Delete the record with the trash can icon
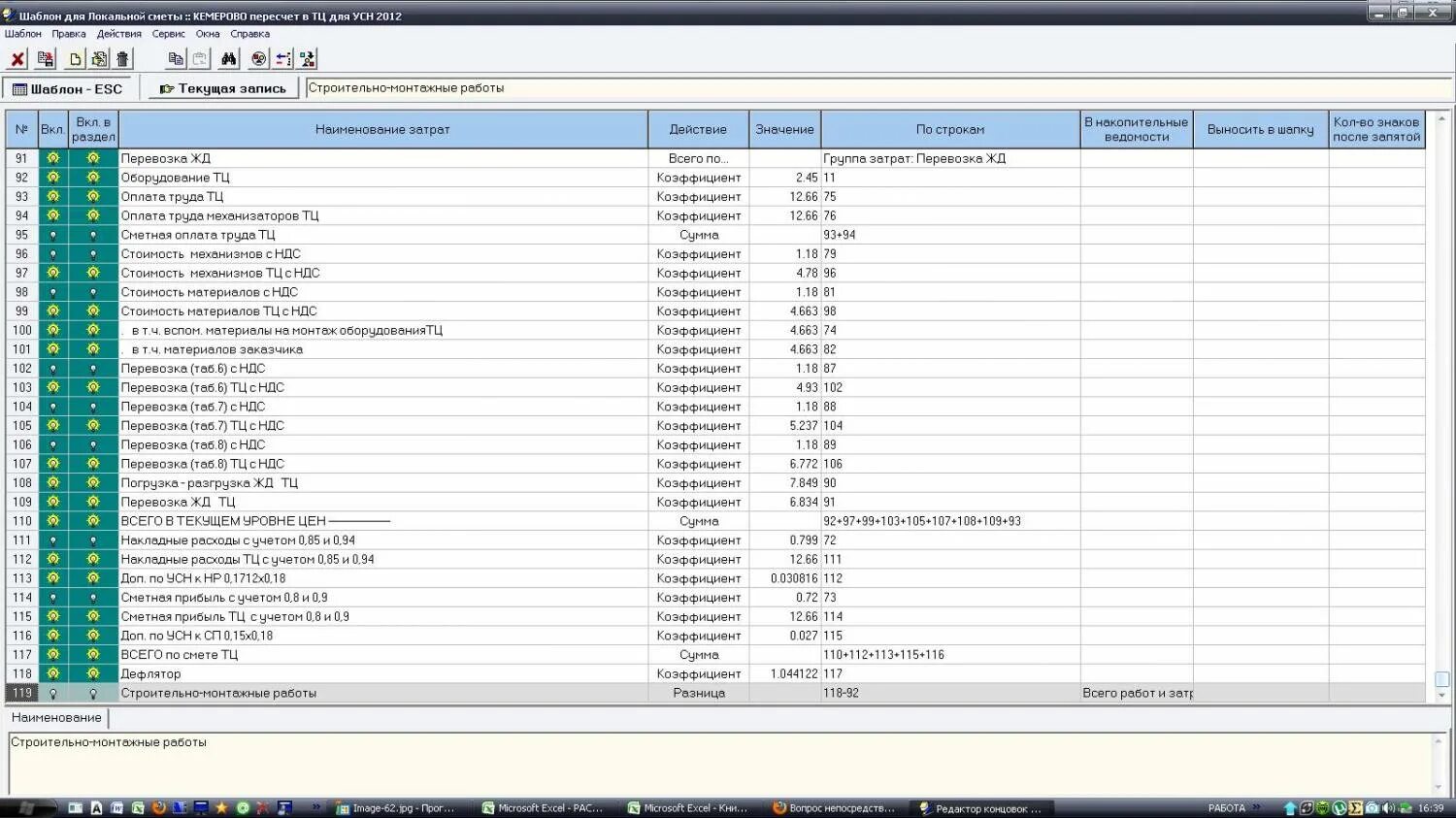 (122, 59)
